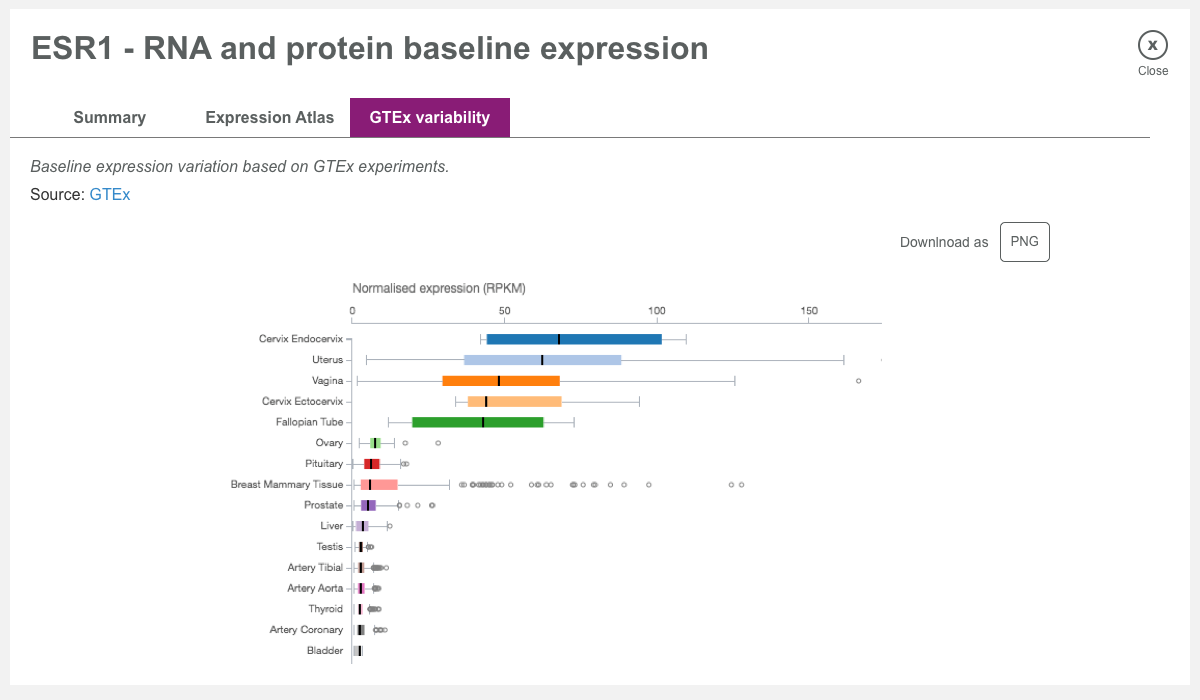
Task: Click the red Pituitary box plot
Action: click(x=372, y=463)
